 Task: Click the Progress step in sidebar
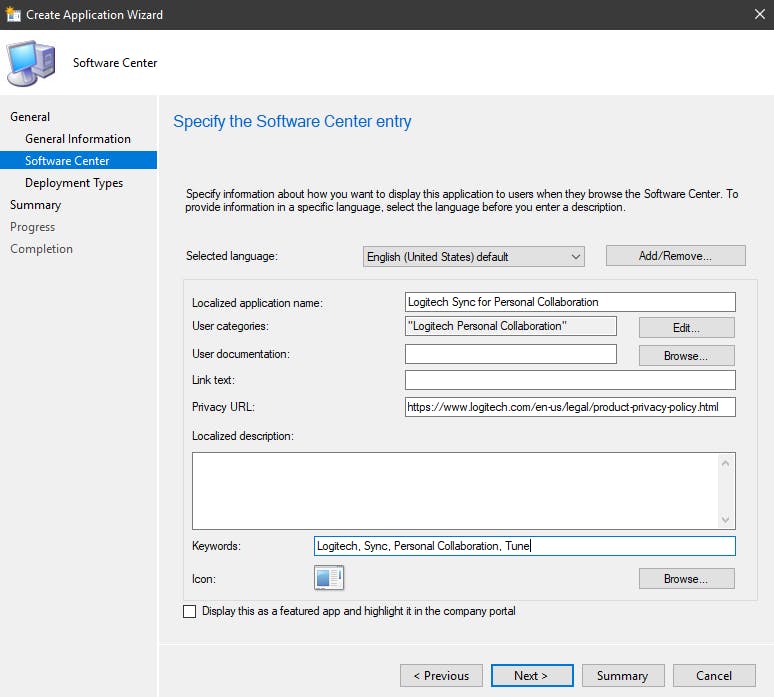tap(33, 227)
